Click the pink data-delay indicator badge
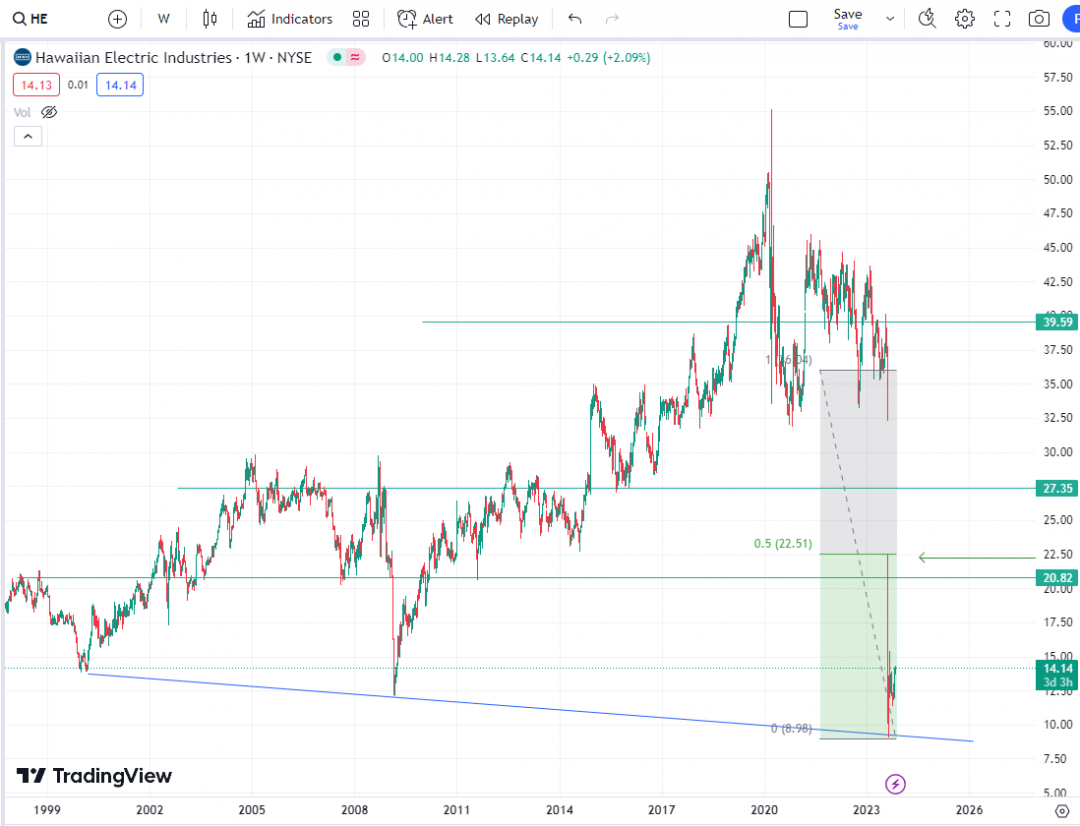The height and width of the screenshot is (826, 1080). pos(355,57)
